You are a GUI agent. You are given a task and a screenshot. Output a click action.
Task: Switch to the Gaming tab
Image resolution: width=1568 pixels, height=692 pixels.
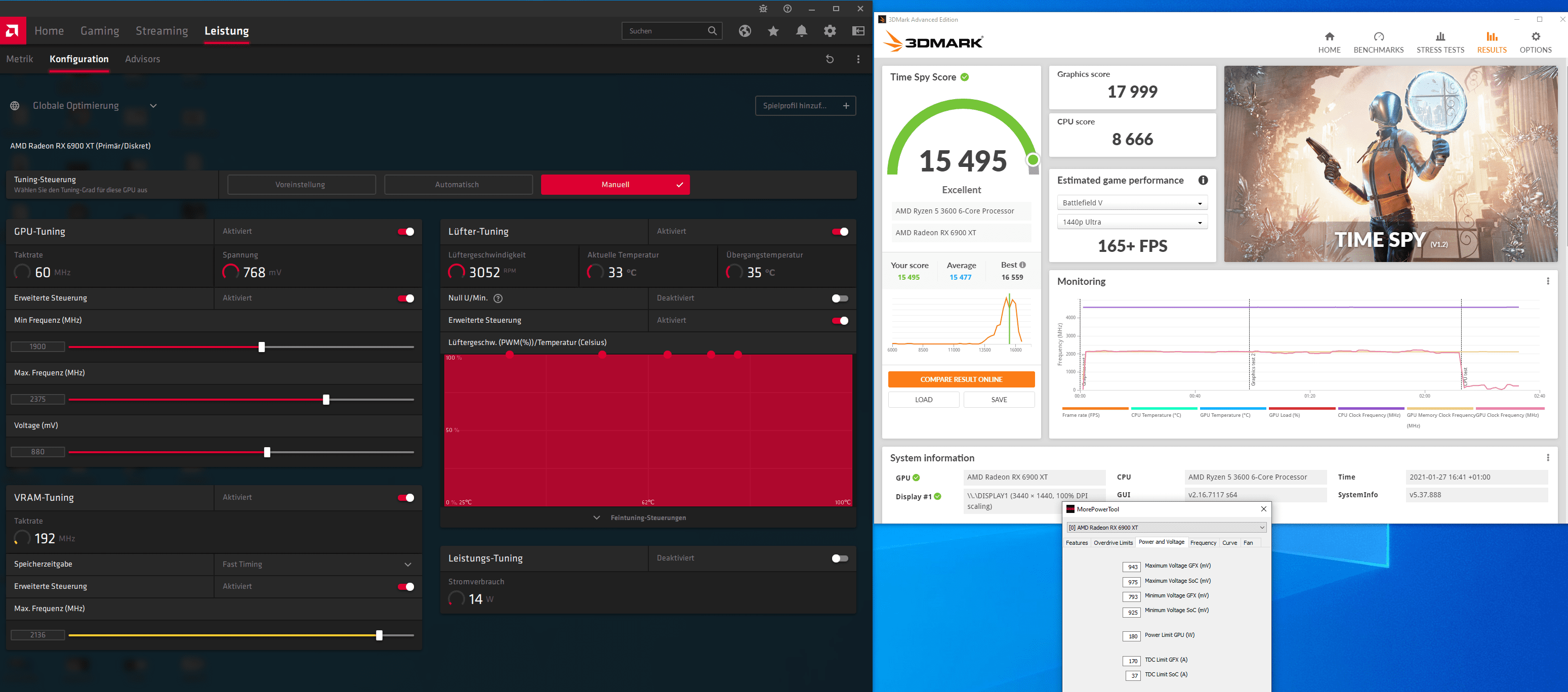pos(100,31)
